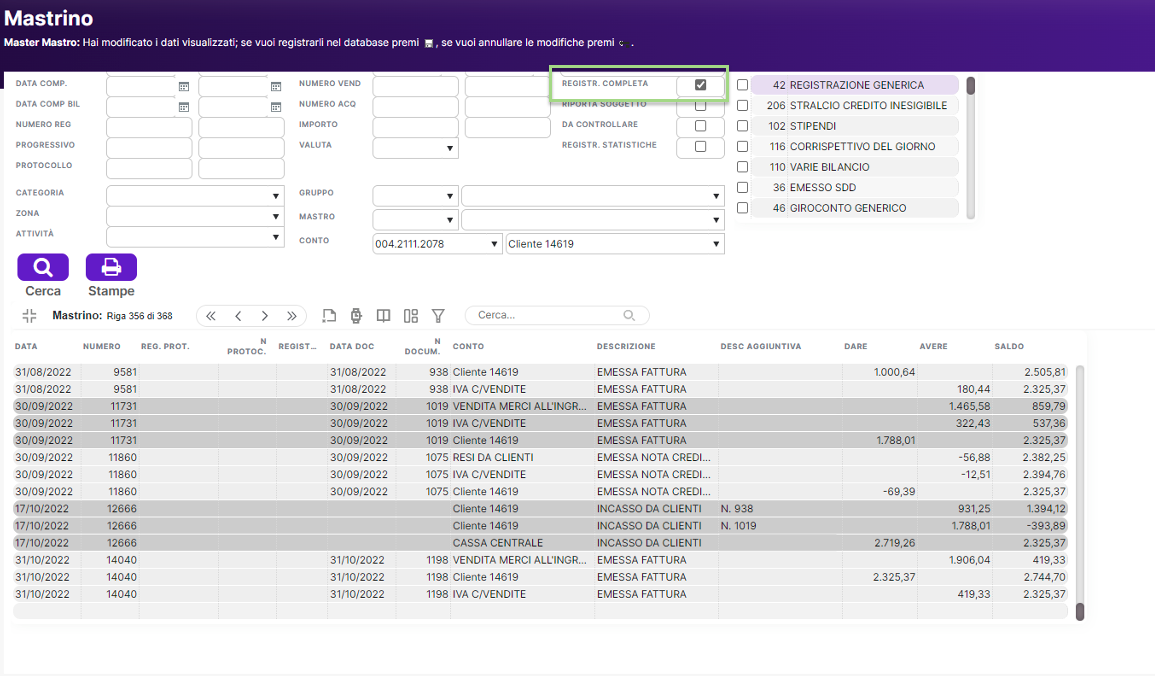Open second DATA COMP. calendar picker
The width and height of the screenshot is (1155, 676).
275,86
